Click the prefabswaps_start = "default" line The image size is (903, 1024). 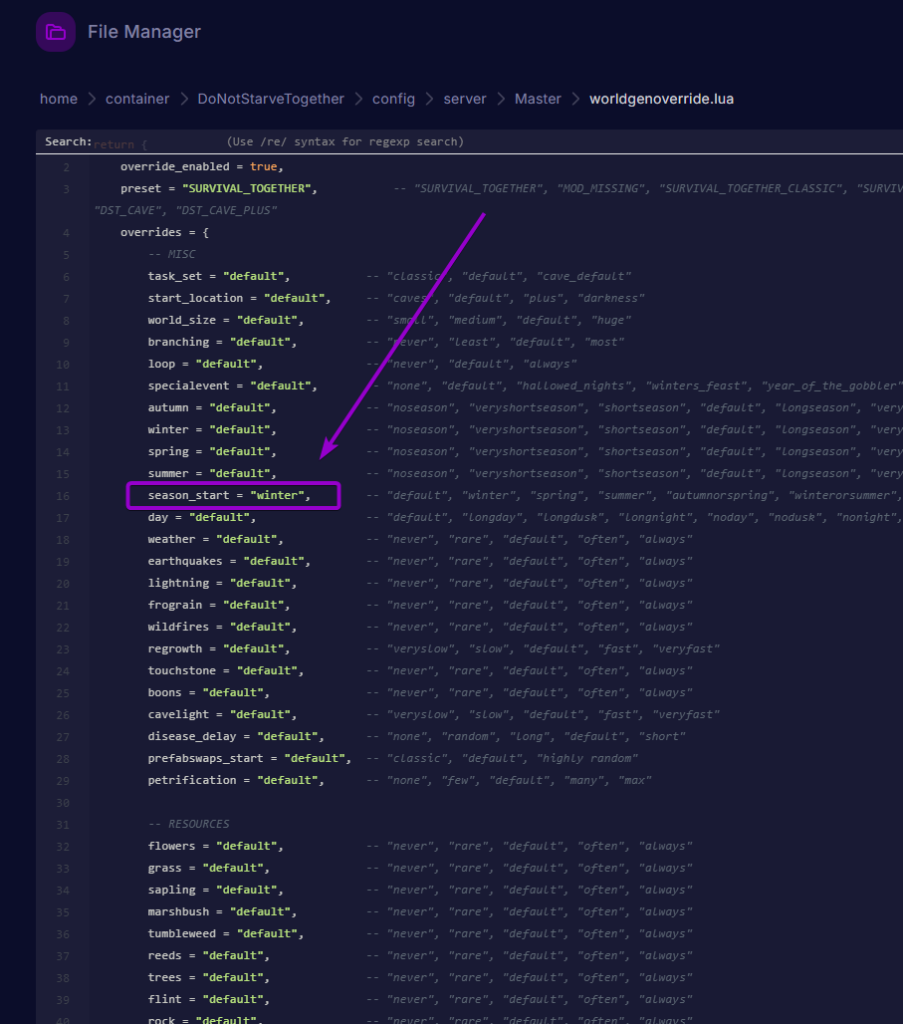point(249,758)
